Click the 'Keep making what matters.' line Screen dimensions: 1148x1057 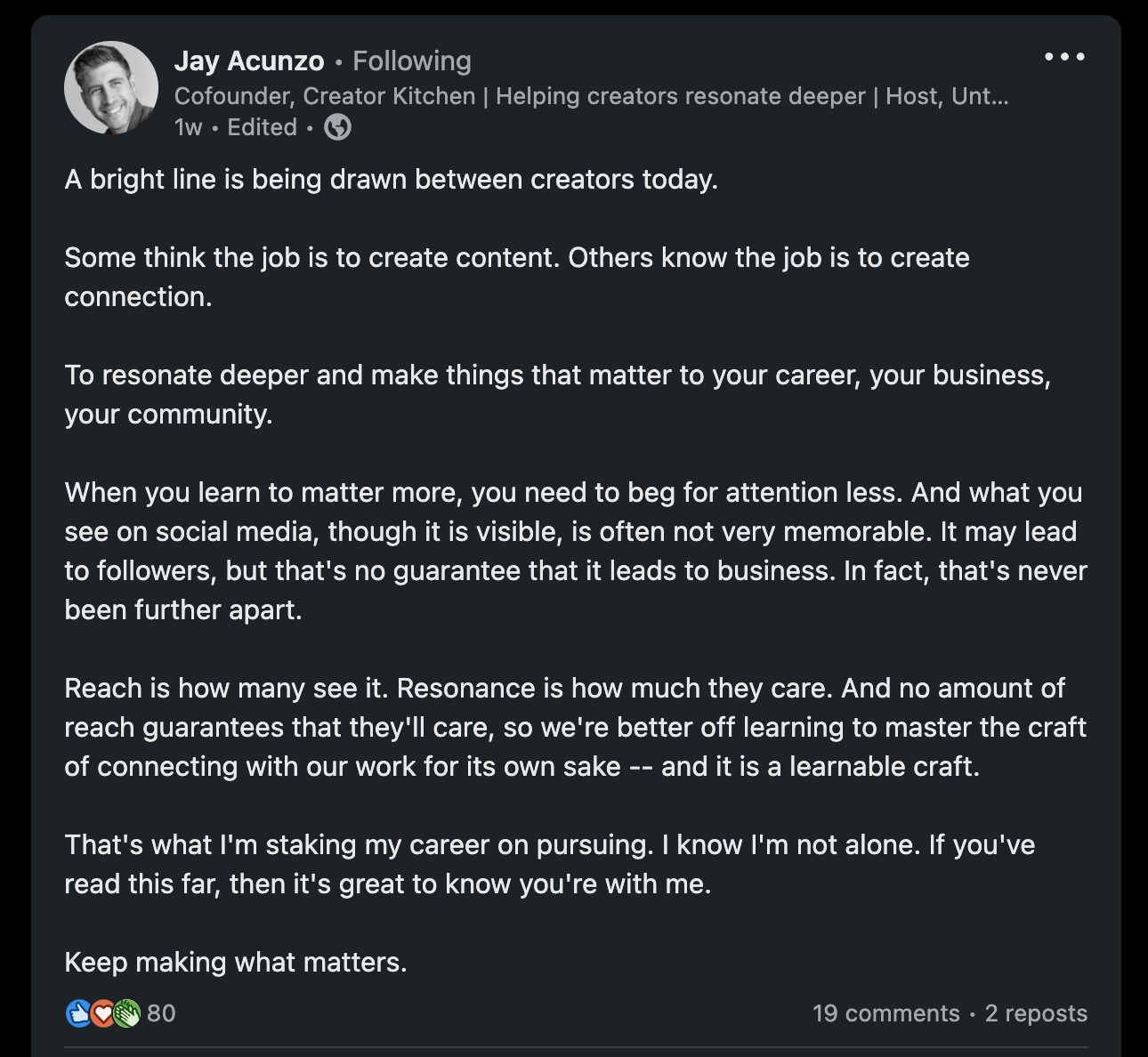point(236,963)
